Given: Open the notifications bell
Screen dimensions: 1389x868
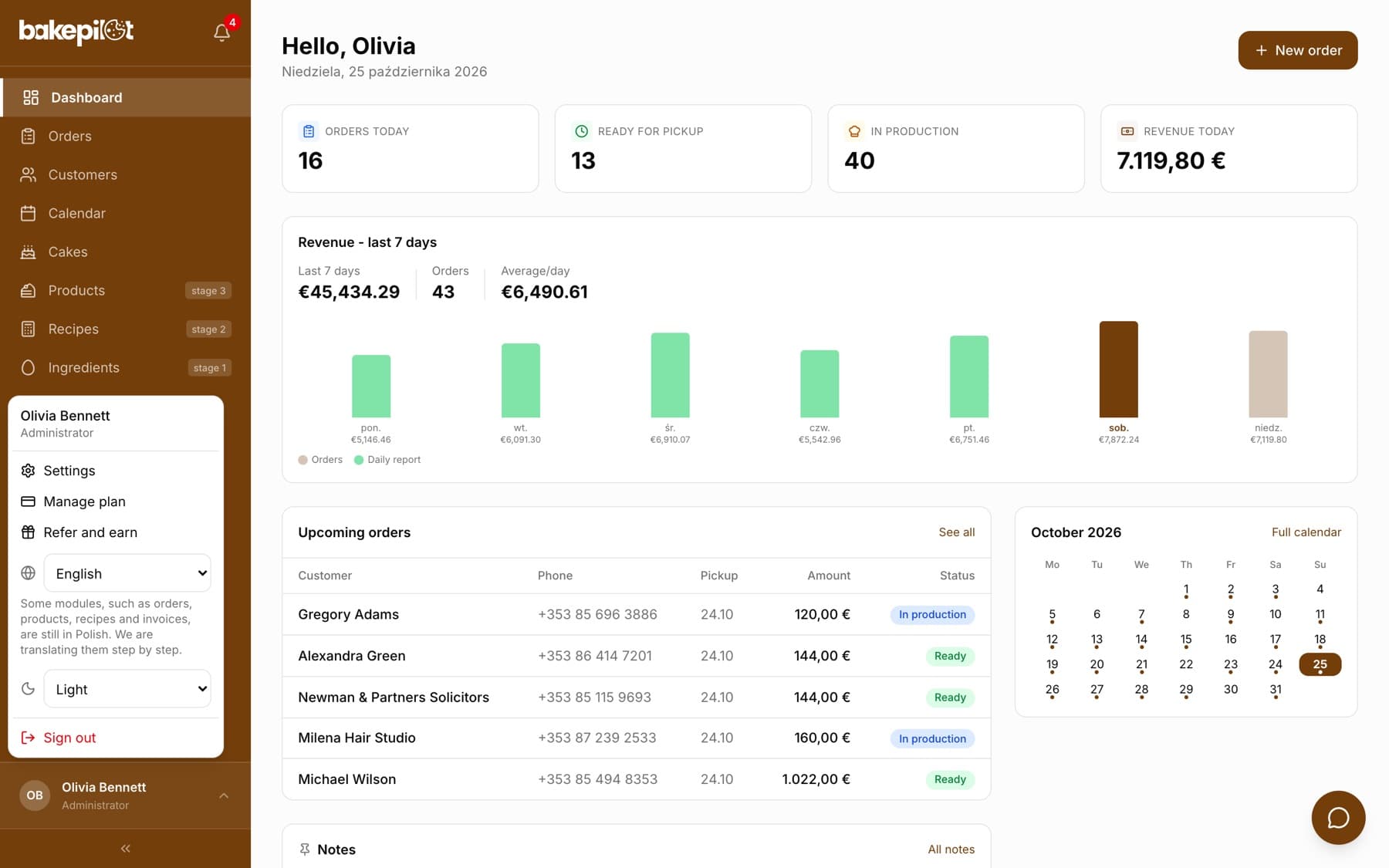Looking at the screenshot, I should pos(222,32).
